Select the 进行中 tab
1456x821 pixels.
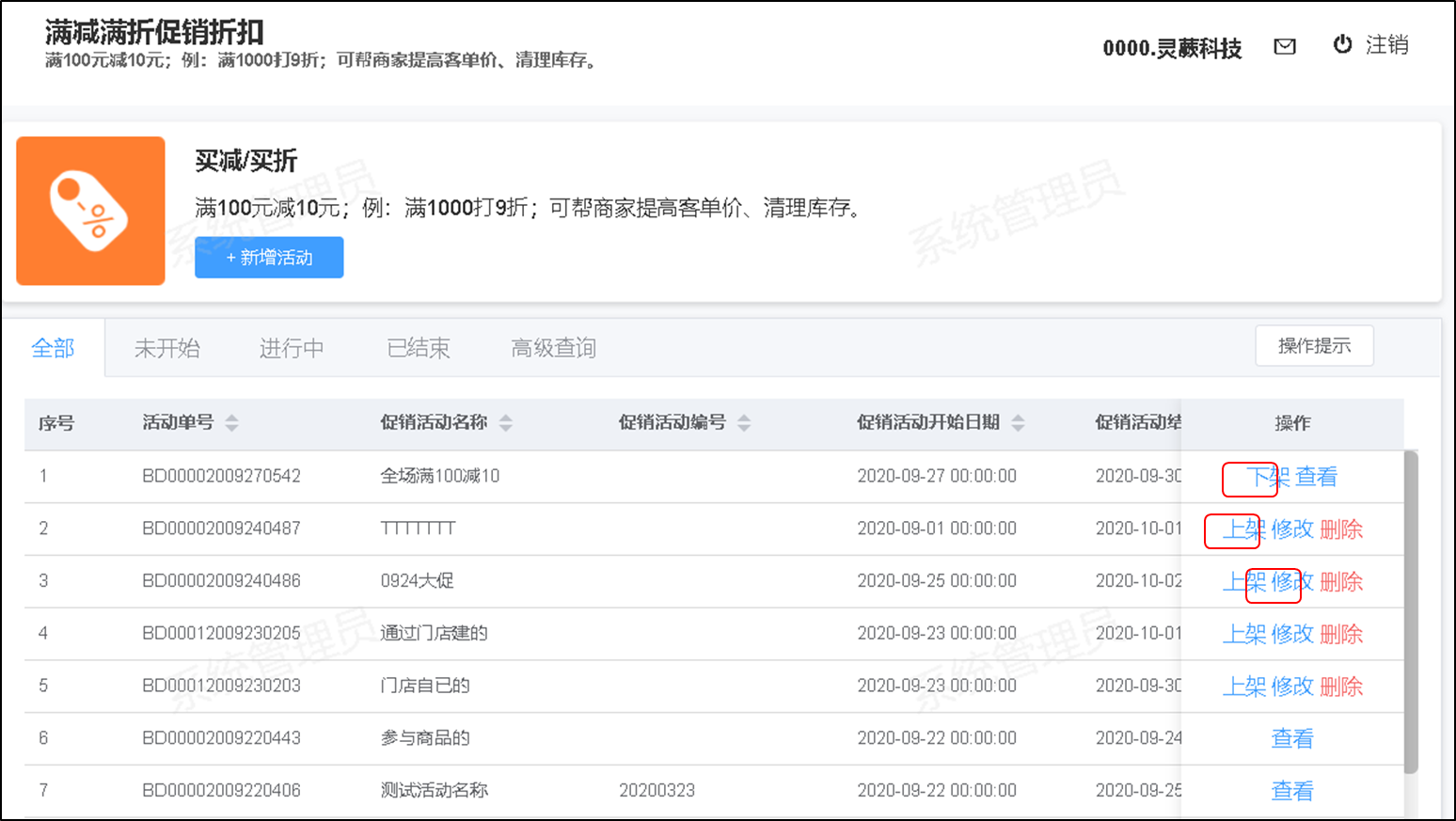pos(292,349)
